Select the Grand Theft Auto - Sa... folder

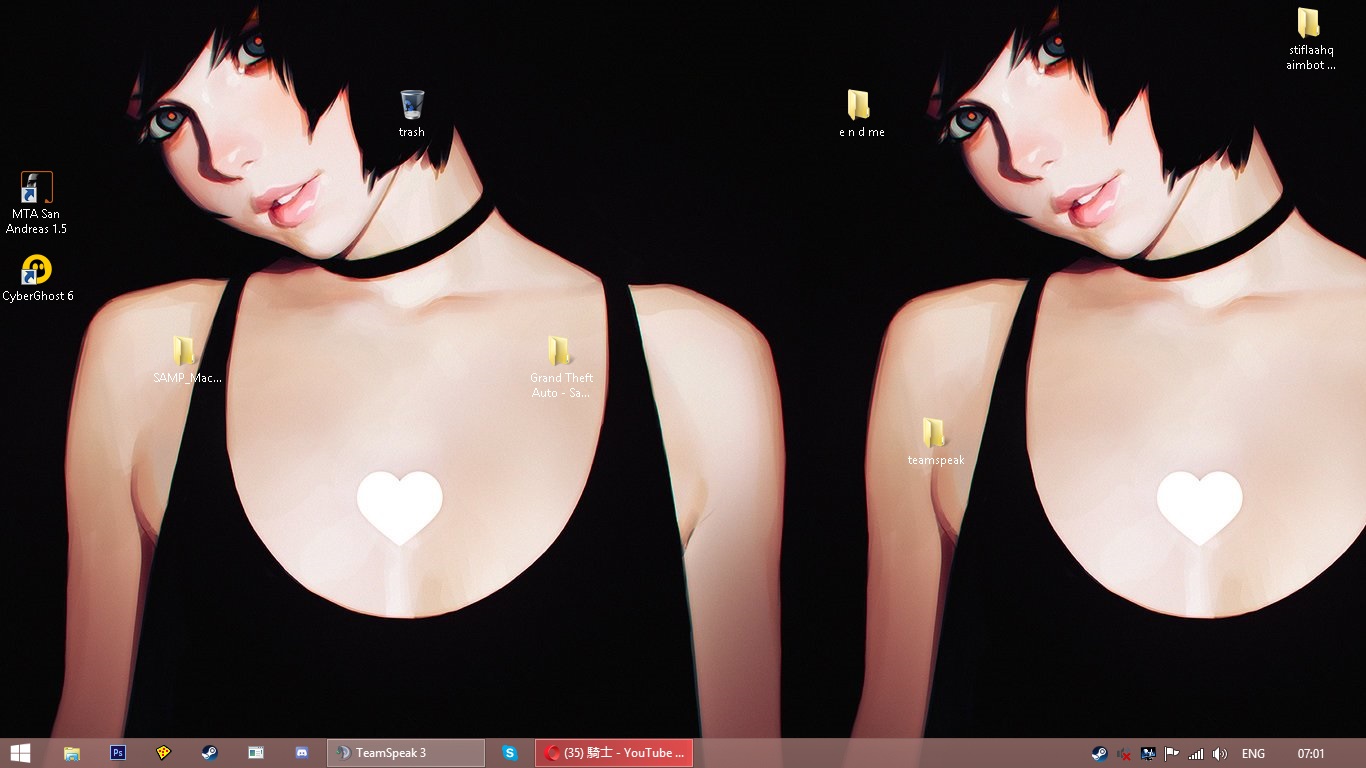pyautogui.click(x=561, y=367)
